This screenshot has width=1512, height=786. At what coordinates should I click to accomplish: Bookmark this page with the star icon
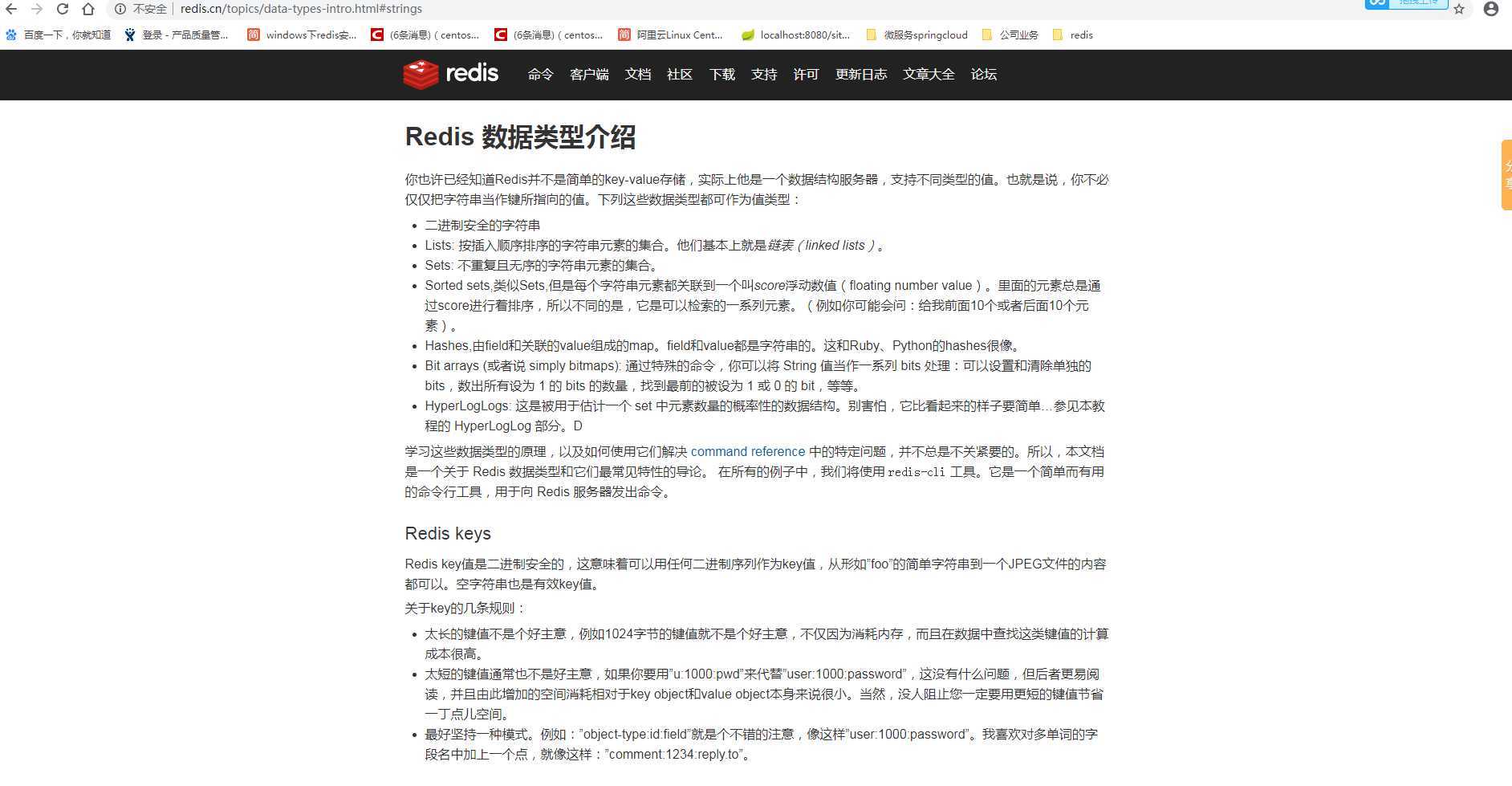pyautogui.click(x=1459, y=9)
